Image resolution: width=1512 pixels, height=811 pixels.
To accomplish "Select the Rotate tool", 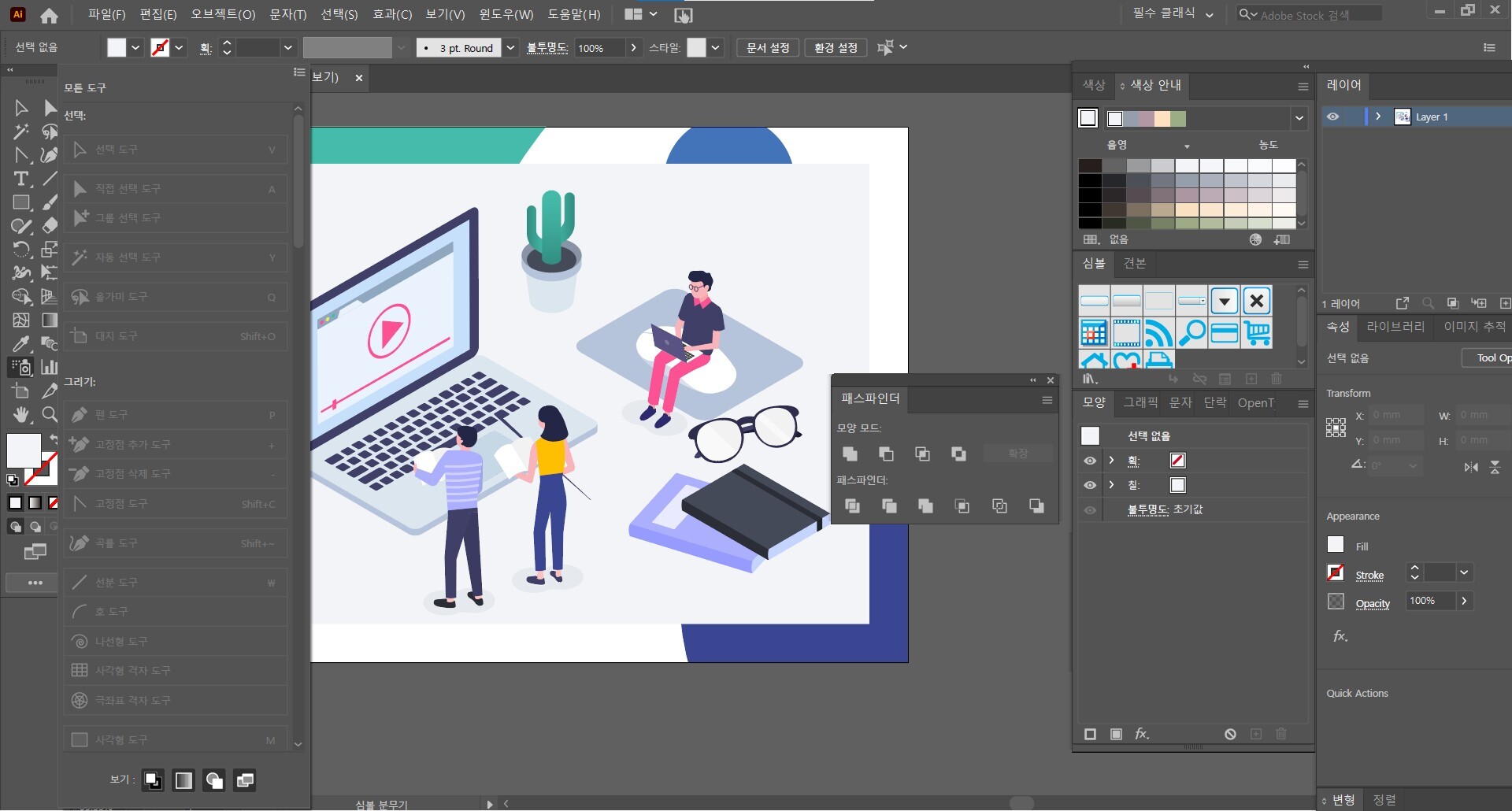I will pos(21,250).
